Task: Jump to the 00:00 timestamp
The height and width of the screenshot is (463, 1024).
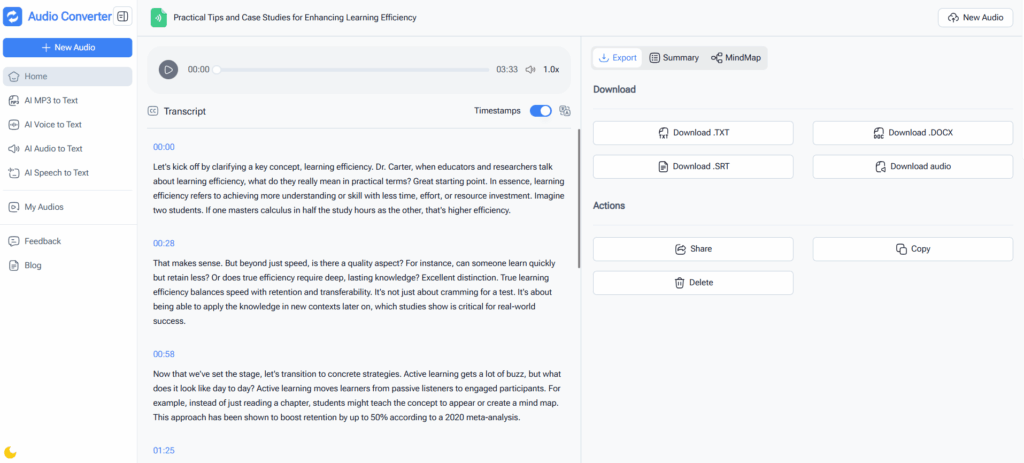Action: (164, 147)
